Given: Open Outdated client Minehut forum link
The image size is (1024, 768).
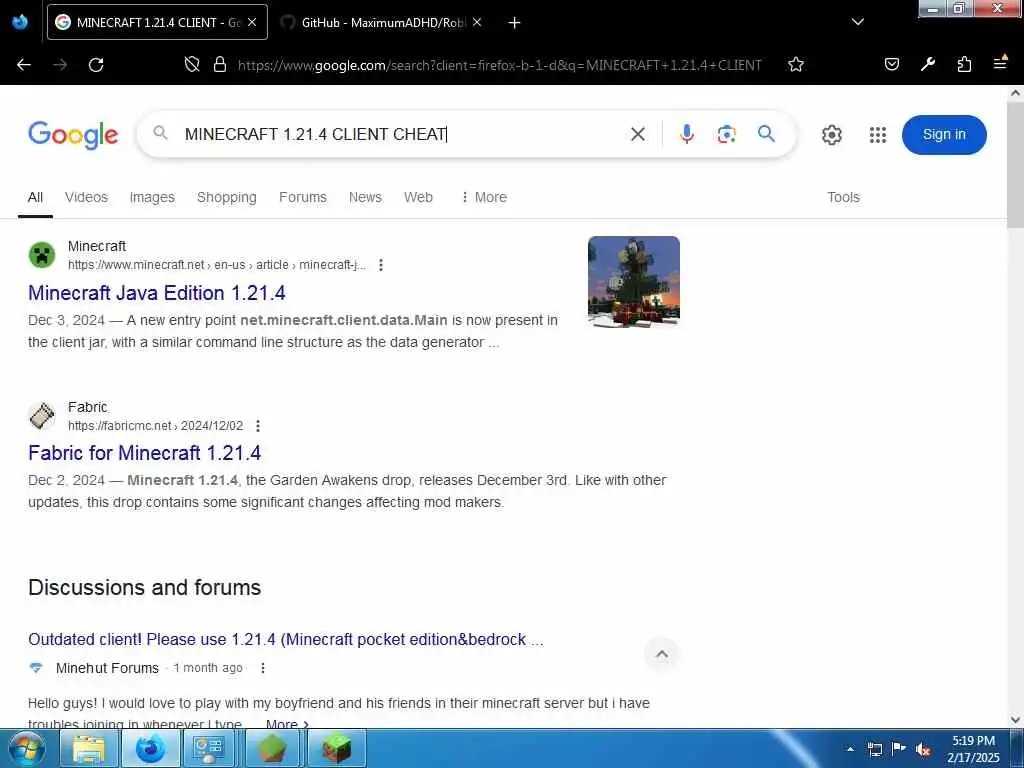Looking at the screenshot, I should pyautogui.click(x=285, y=639).
